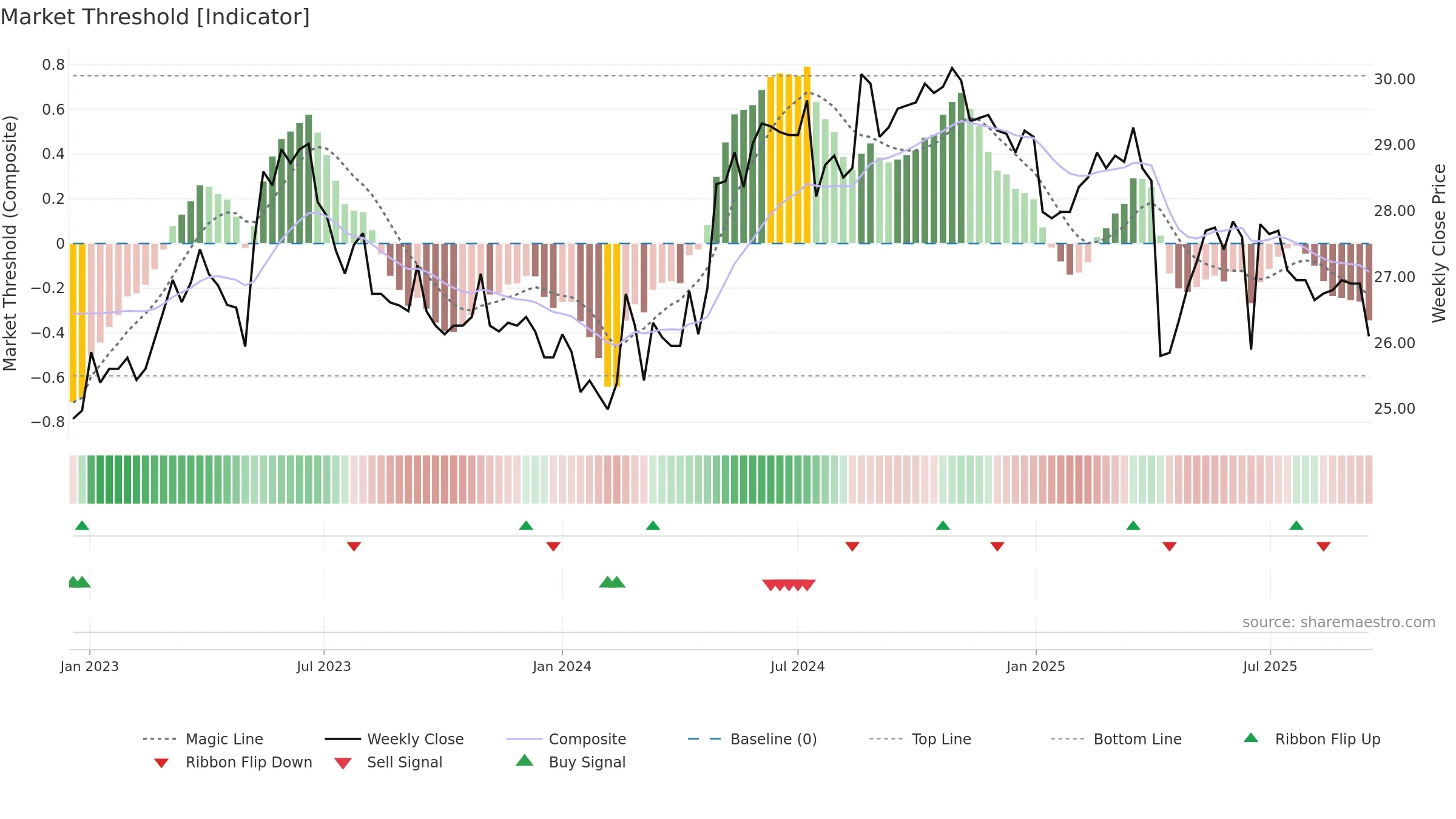Toggle the Top Line legend entry
Screen dimensions: 1456x819
920,739
